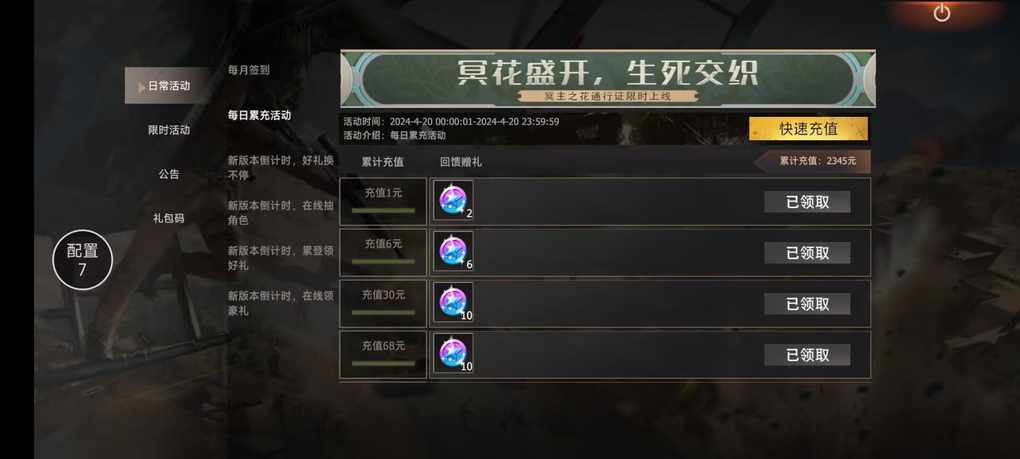This screenshot has height=459, width=1020.
Task: Select 每日累充活动 in the activity list
Action: [x=259, y=115]
